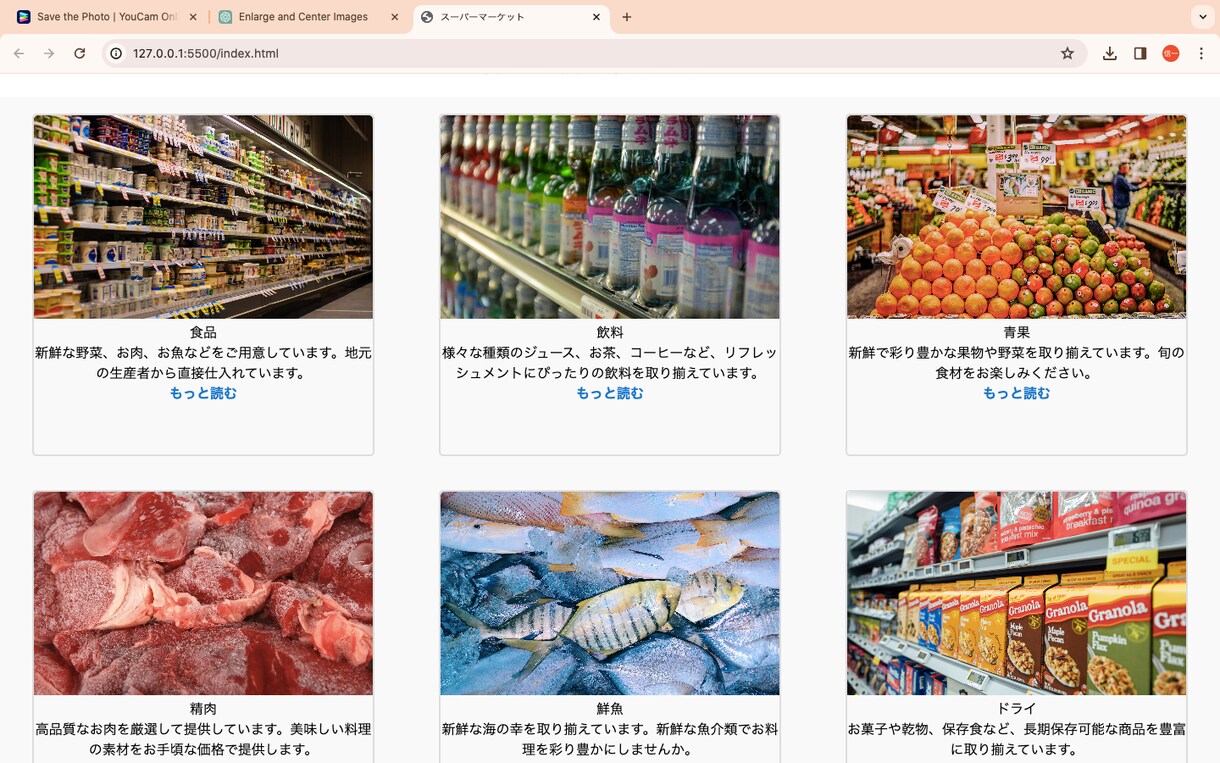The width and height of the screenshot is (1220, 763).
Task: Click the 飲料 card title
Action: click(x=610, y=332)
